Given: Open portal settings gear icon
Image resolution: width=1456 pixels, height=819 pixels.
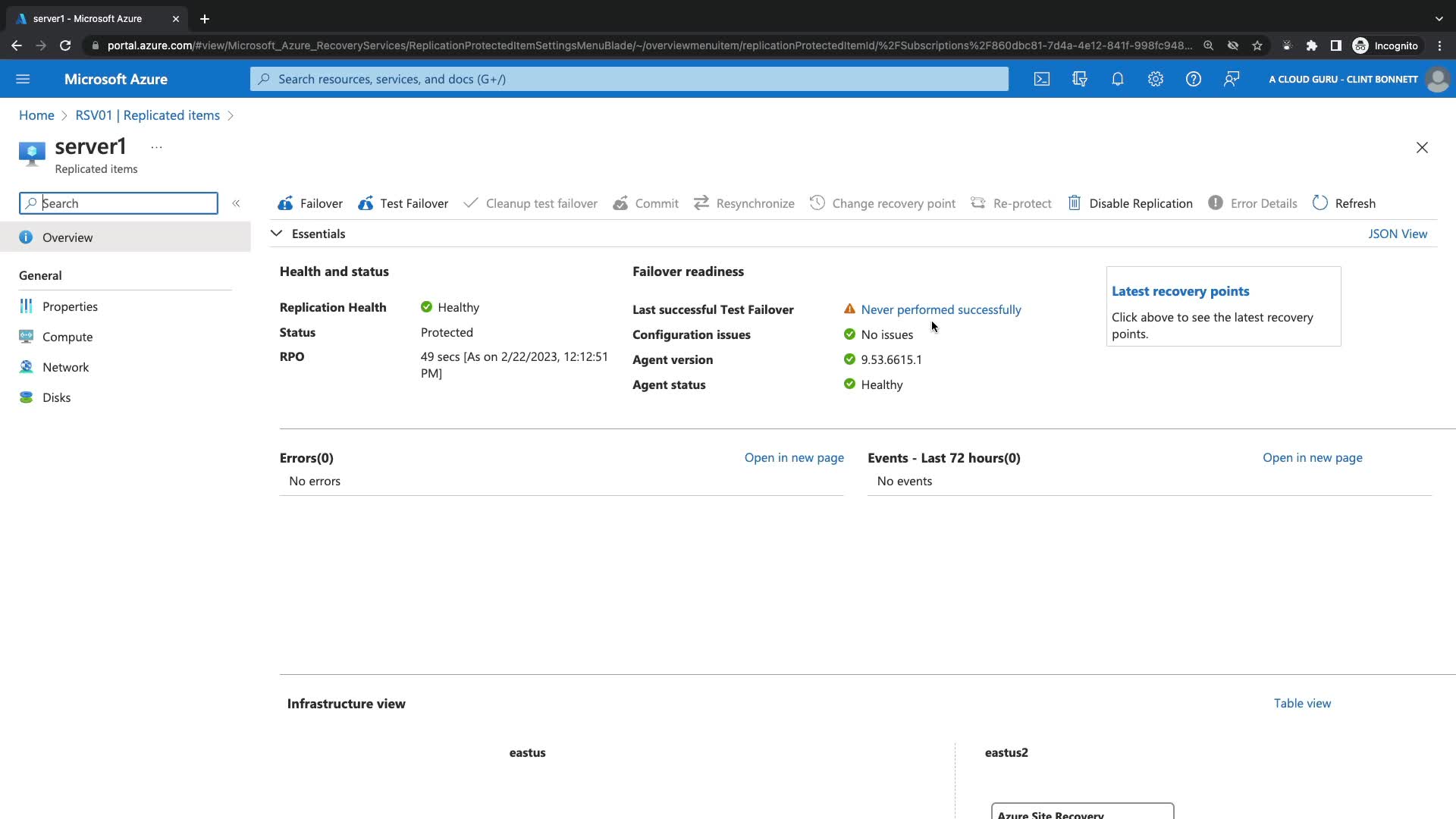Looking at the screenshot, I should click(1156, 79).
